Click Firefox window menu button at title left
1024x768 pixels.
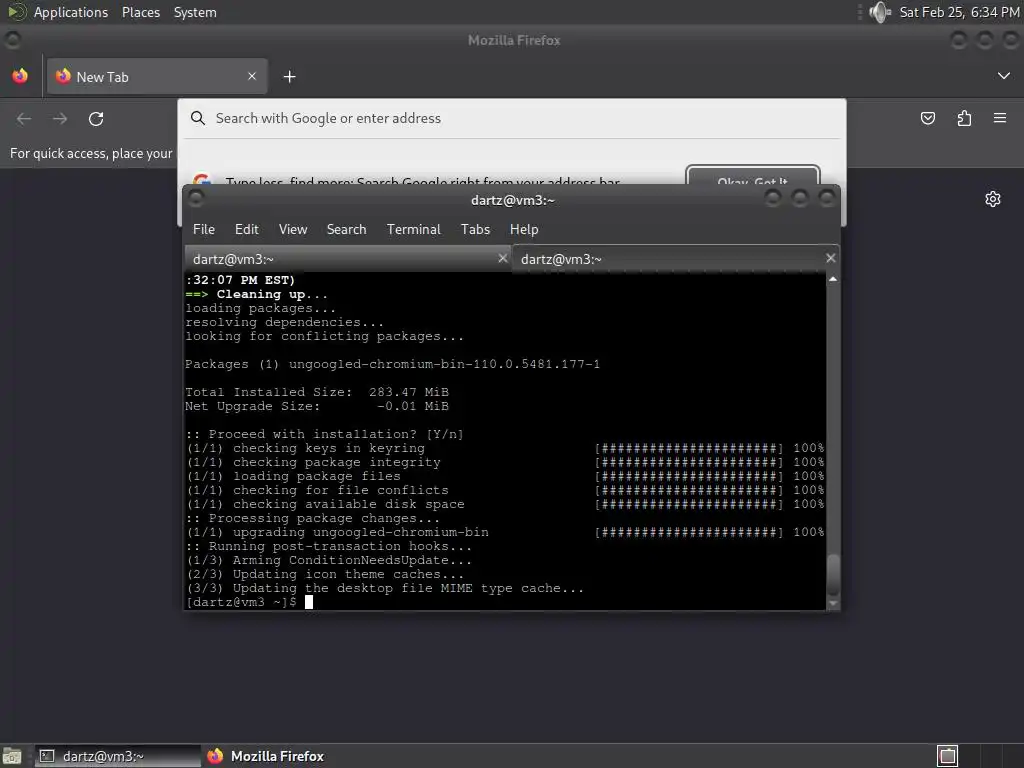pos(12,40)
